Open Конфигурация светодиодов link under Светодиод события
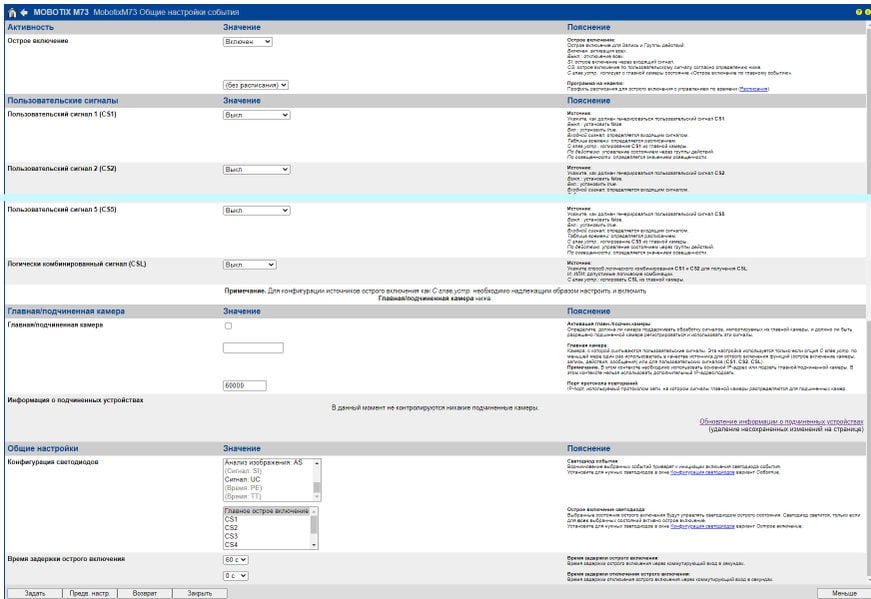 [702, 472]
